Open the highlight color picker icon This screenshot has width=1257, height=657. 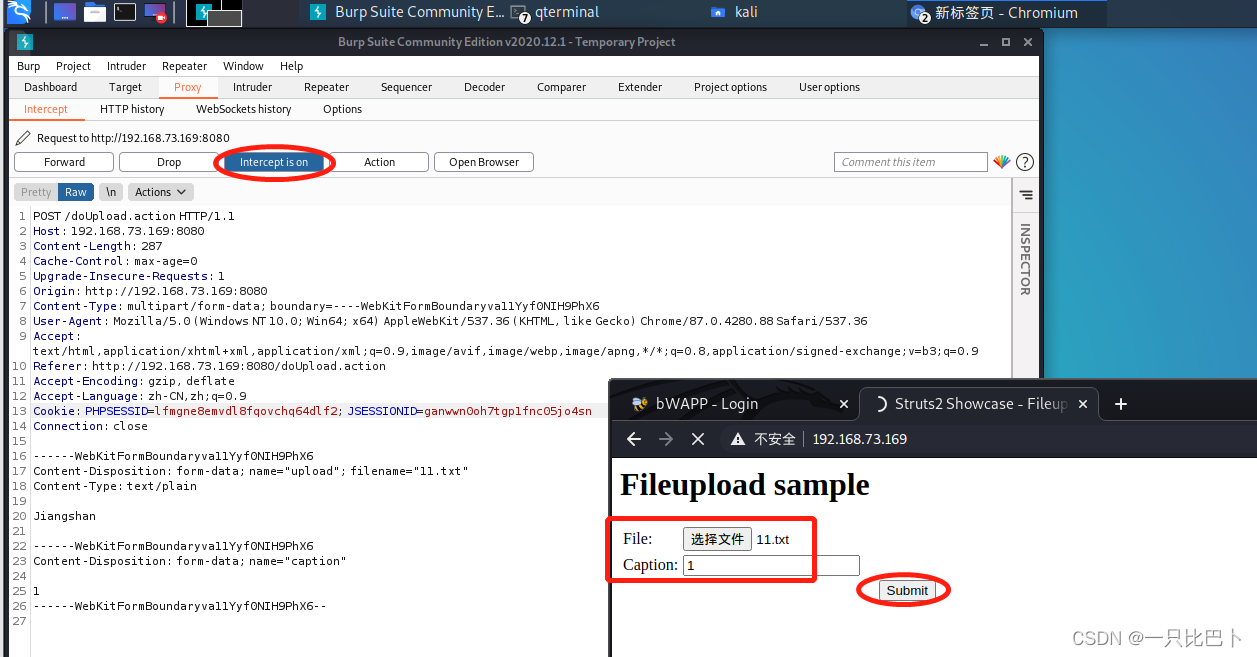click(x=1002, y=162)
